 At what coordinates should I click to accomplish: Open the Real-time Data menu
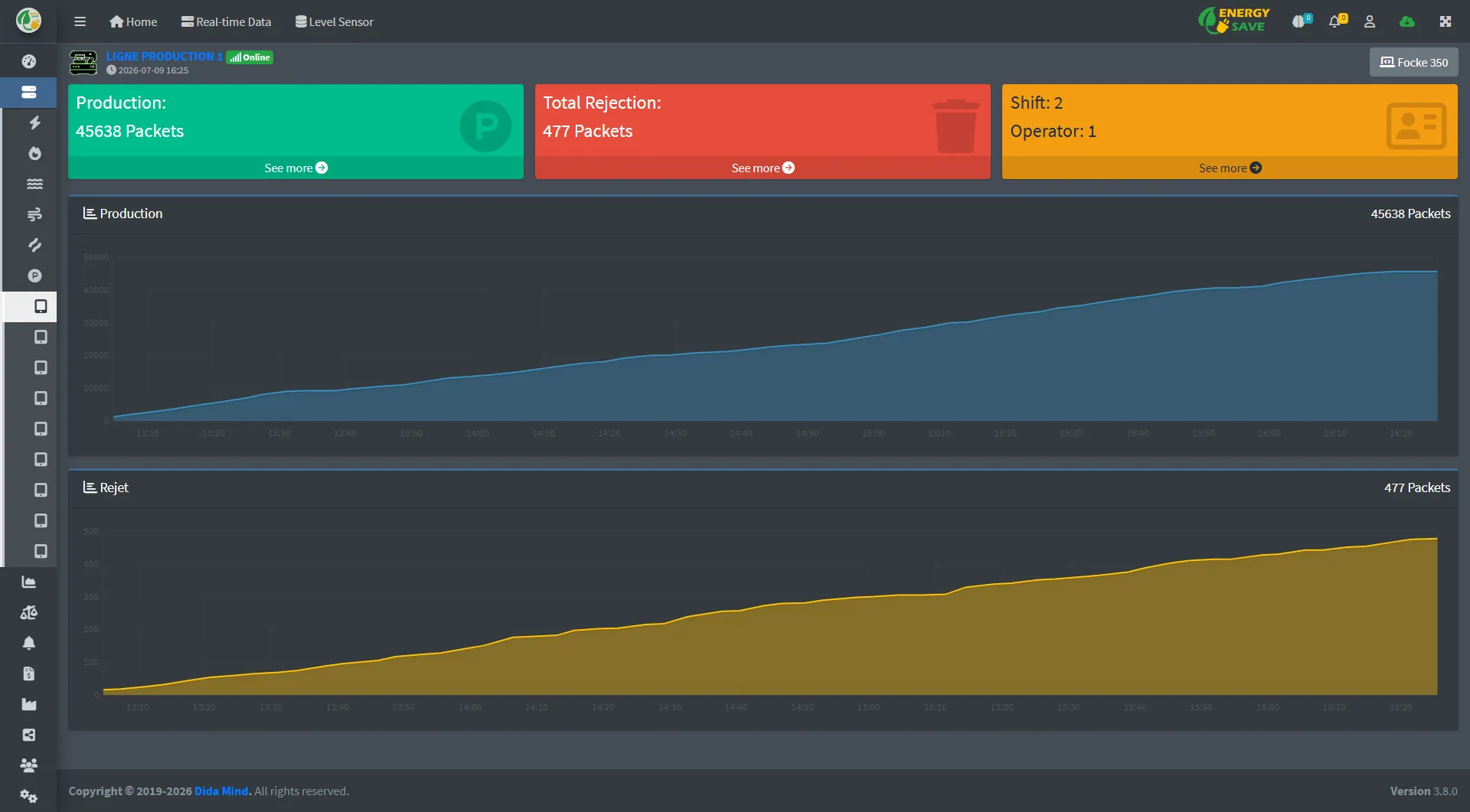pyautogui.click(x=226, y=21)
